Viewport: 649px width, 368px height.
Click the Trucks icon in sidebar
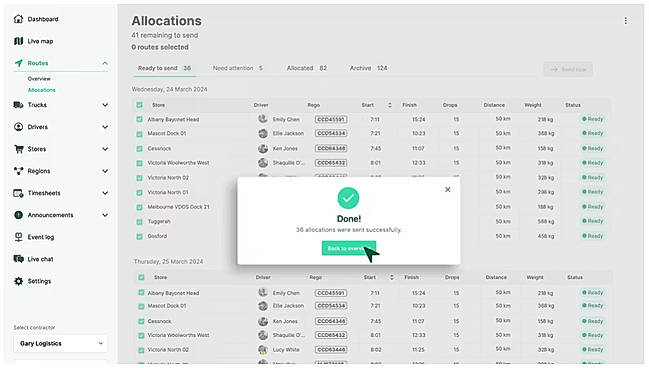18,105
